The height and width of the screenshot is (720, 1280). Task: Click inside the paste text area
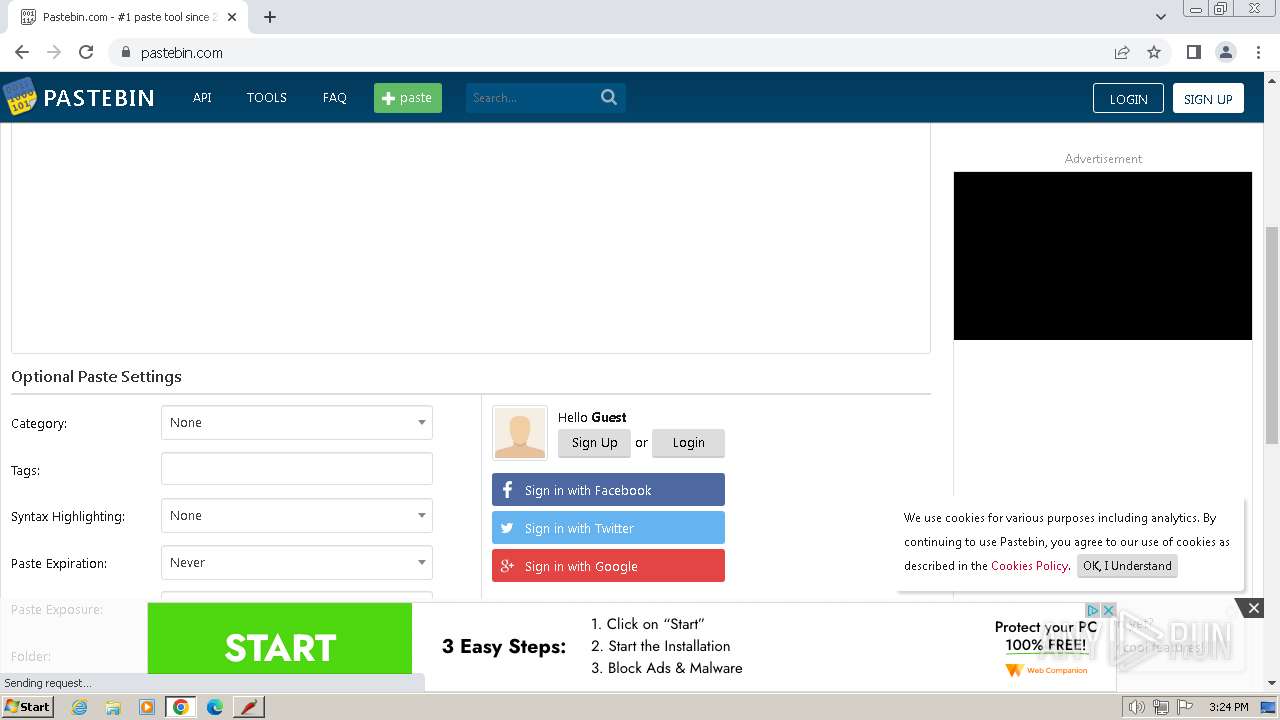(471, 238)
